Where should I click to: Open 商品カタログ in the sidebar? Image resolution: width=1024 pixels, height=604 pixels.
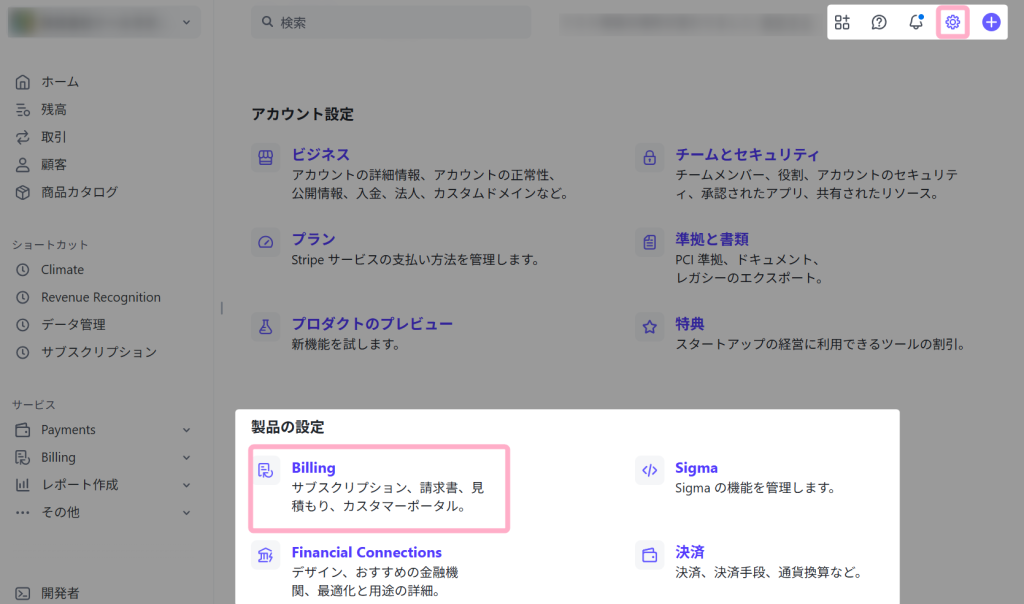(x=79, y=192)
